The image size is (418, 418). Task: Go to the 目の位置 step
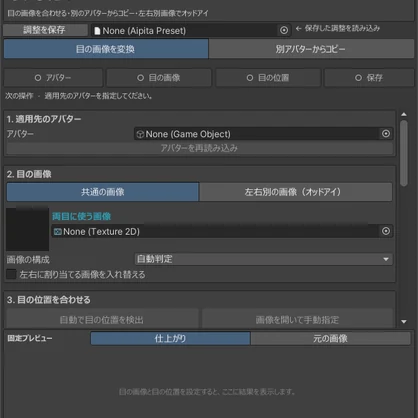click(268, 78)
